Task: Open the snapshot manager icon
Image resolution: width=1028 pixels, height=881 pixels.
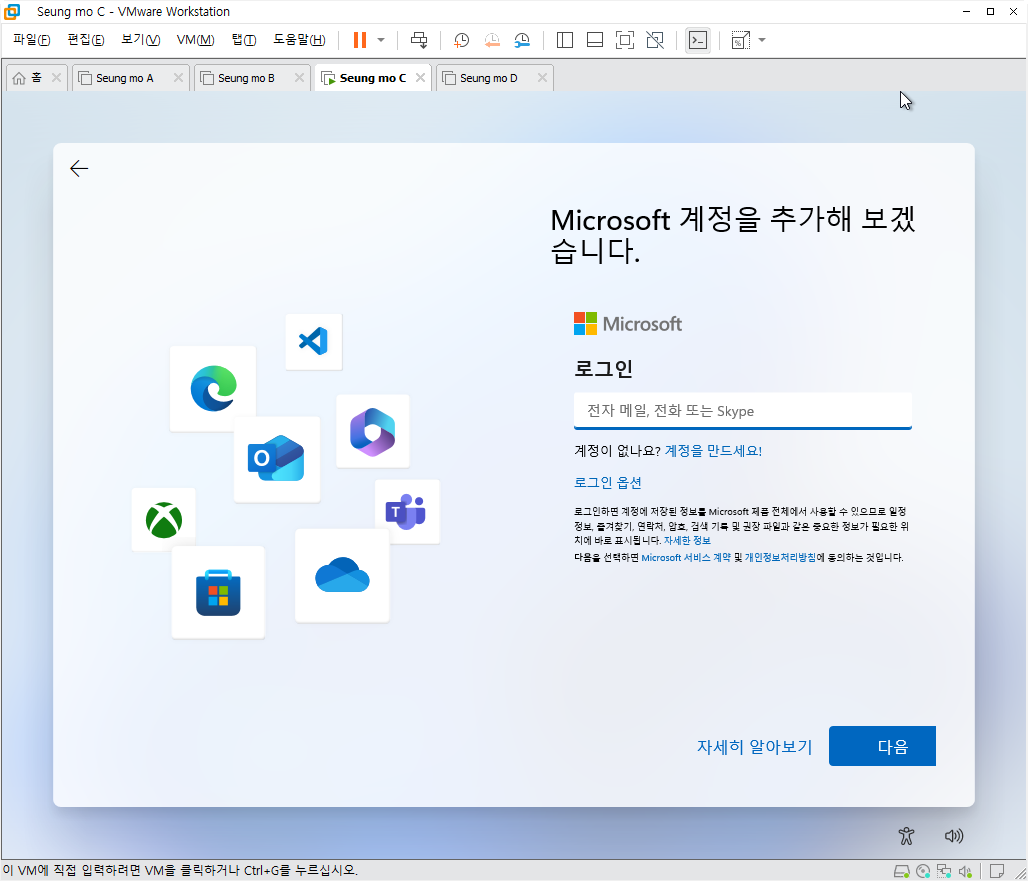Action: click(x=522, y=40)
